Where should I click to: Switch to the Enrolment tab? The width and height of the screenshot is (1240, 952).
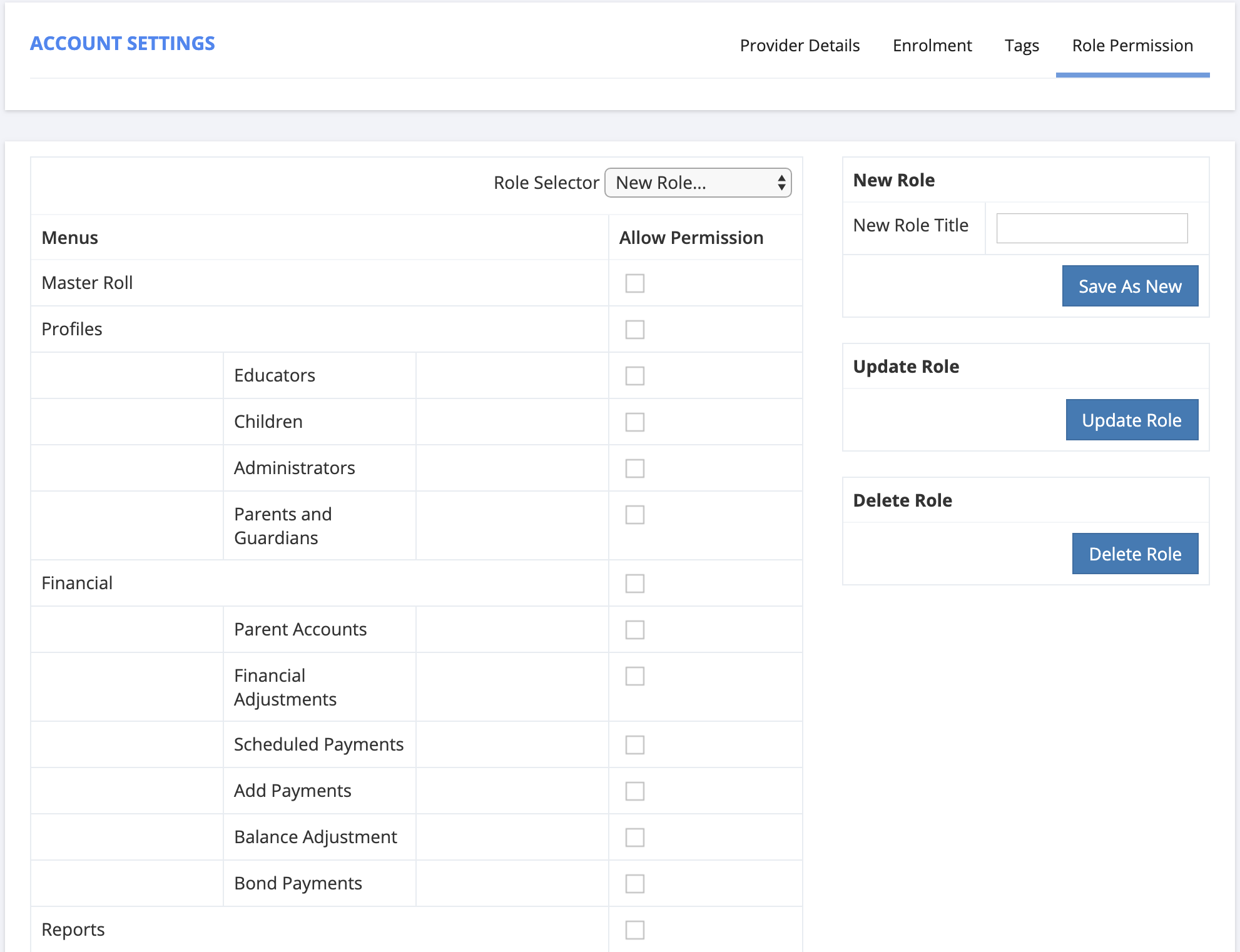(x=932, y=45)
